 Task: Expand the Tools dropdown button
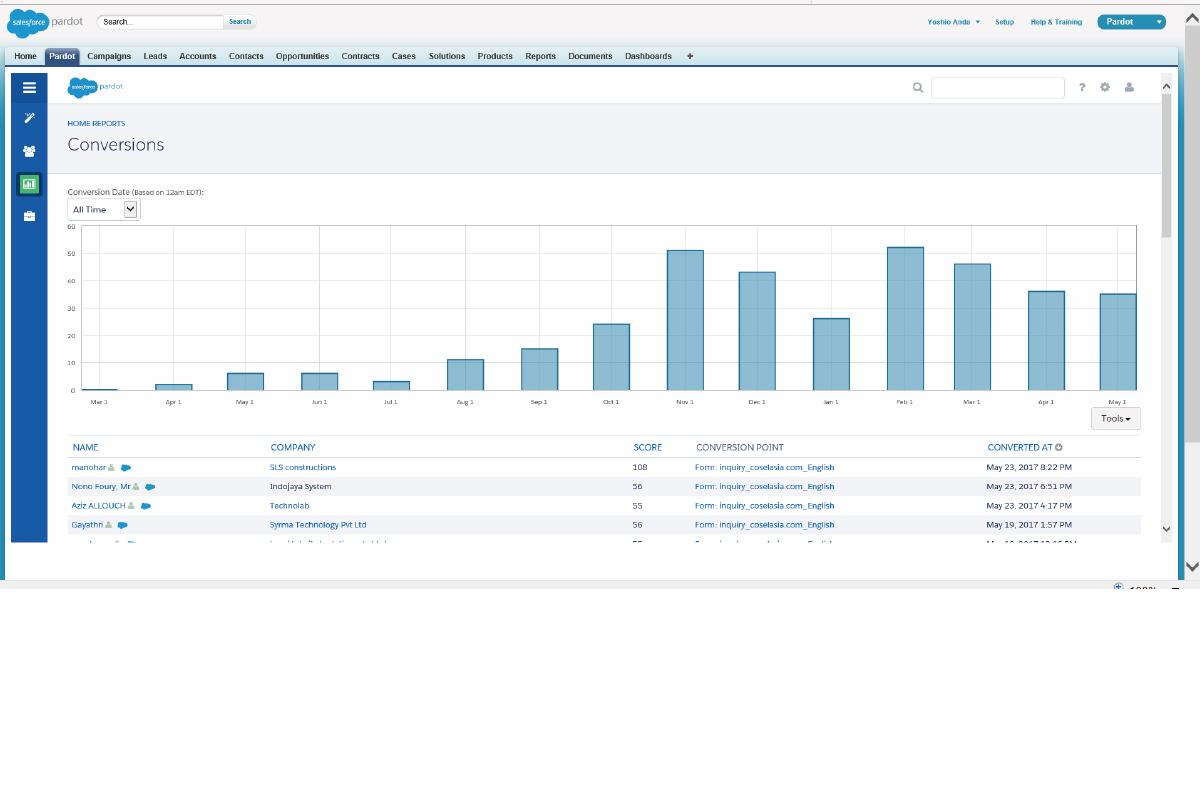(1115, 418)
